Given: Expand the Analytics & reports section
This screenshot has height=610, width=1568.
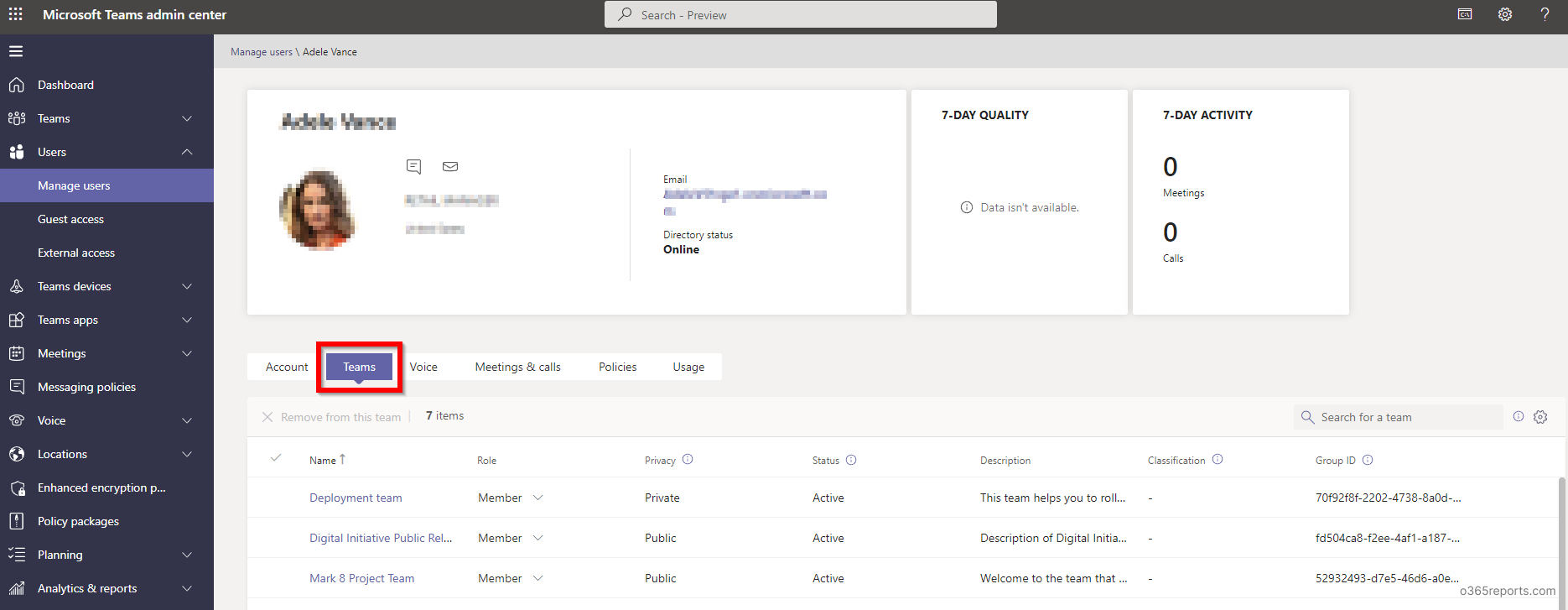Looking at the screenshot, I should pos(187,588).
